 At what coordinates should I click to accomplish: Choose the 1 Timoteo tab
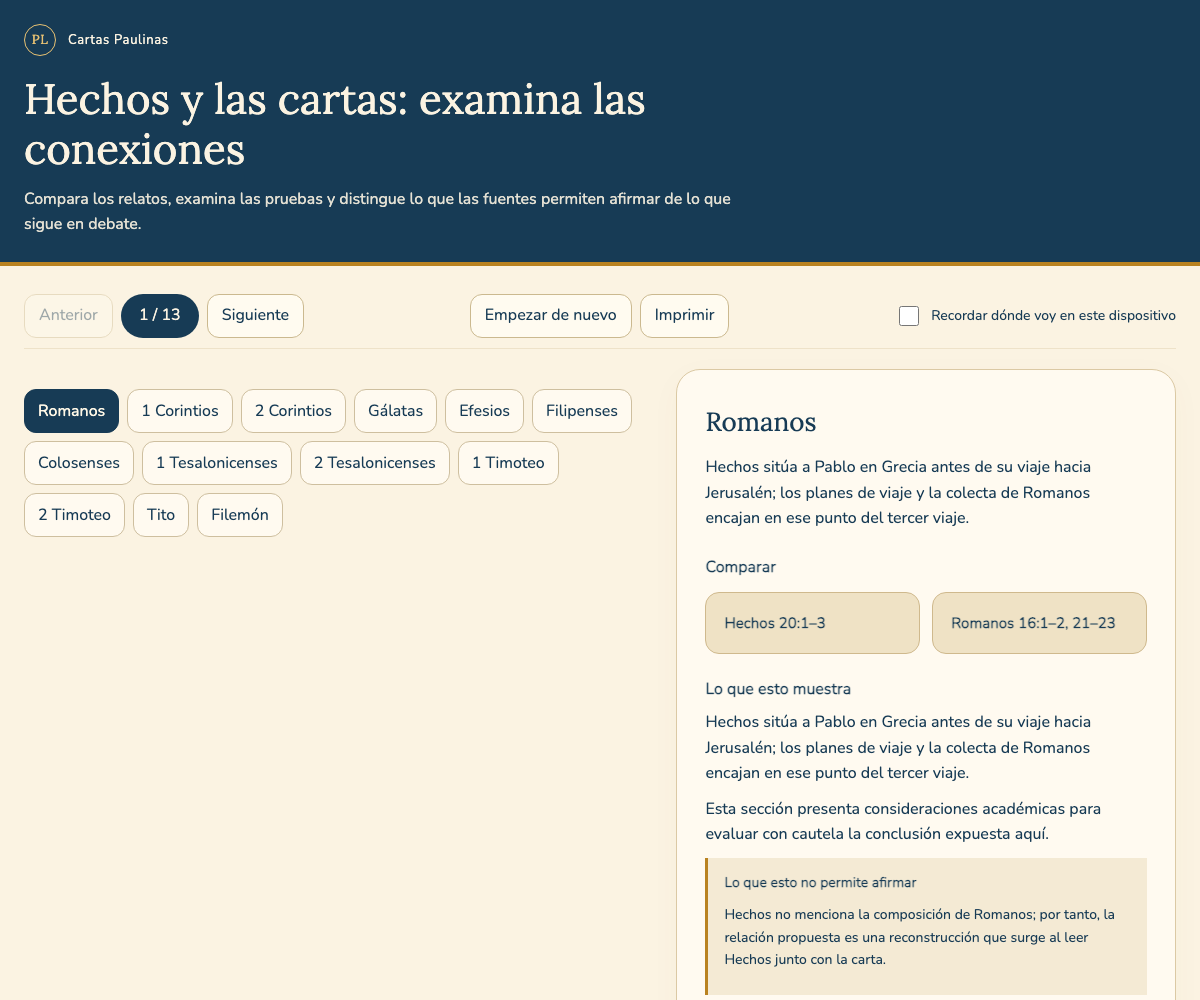click(508, 463)
